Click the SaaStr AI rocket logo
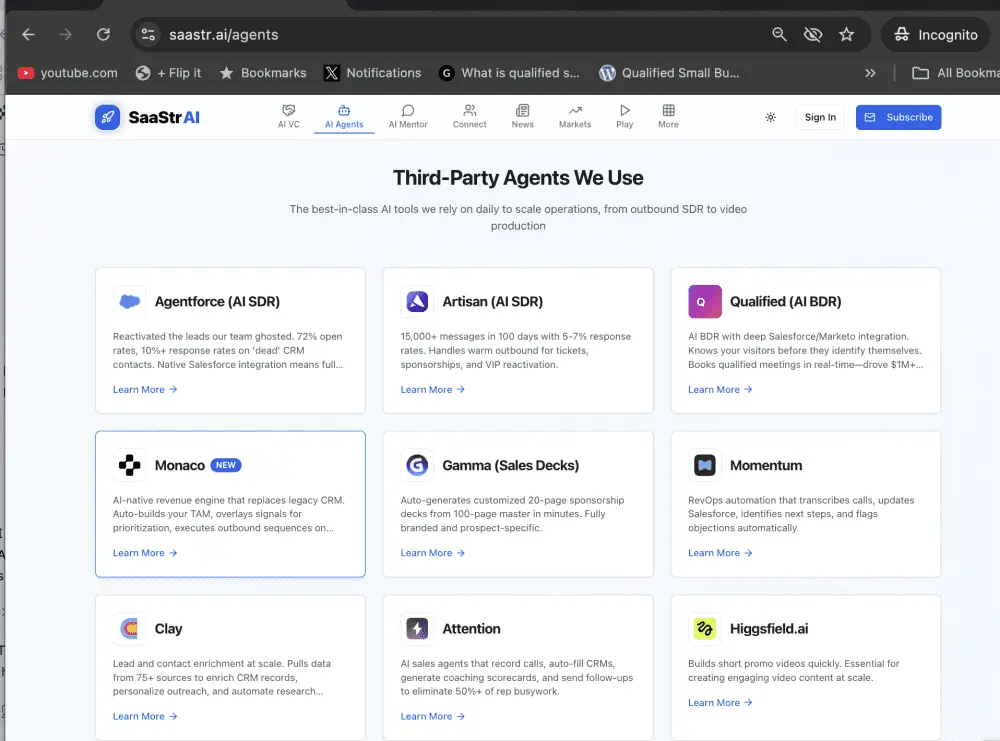The width and height of the screenshot is (1000, 741). click(x=108, y=117)
